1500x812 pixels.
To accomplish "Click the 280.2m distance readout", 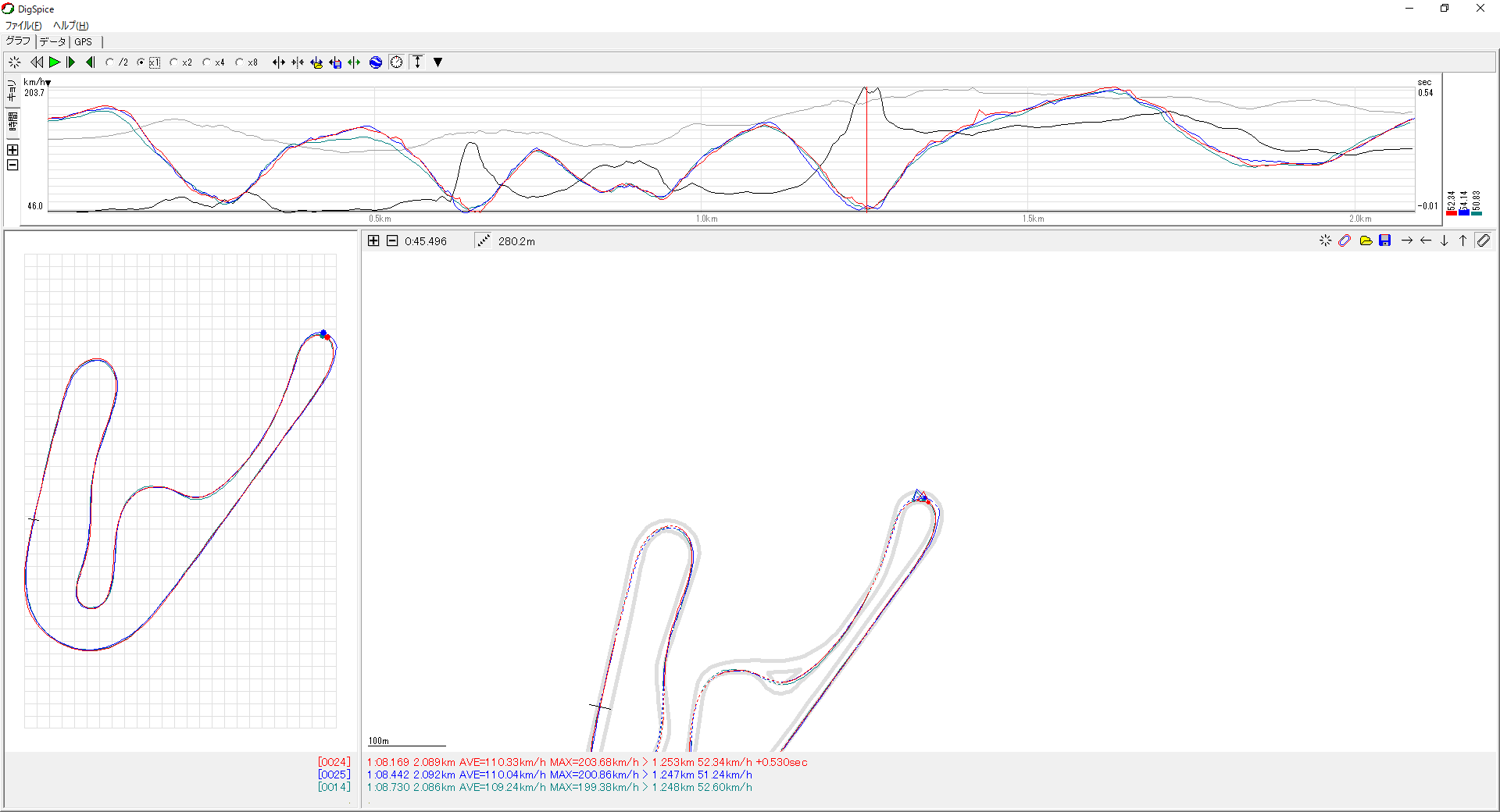I will (x=516, y=241).
